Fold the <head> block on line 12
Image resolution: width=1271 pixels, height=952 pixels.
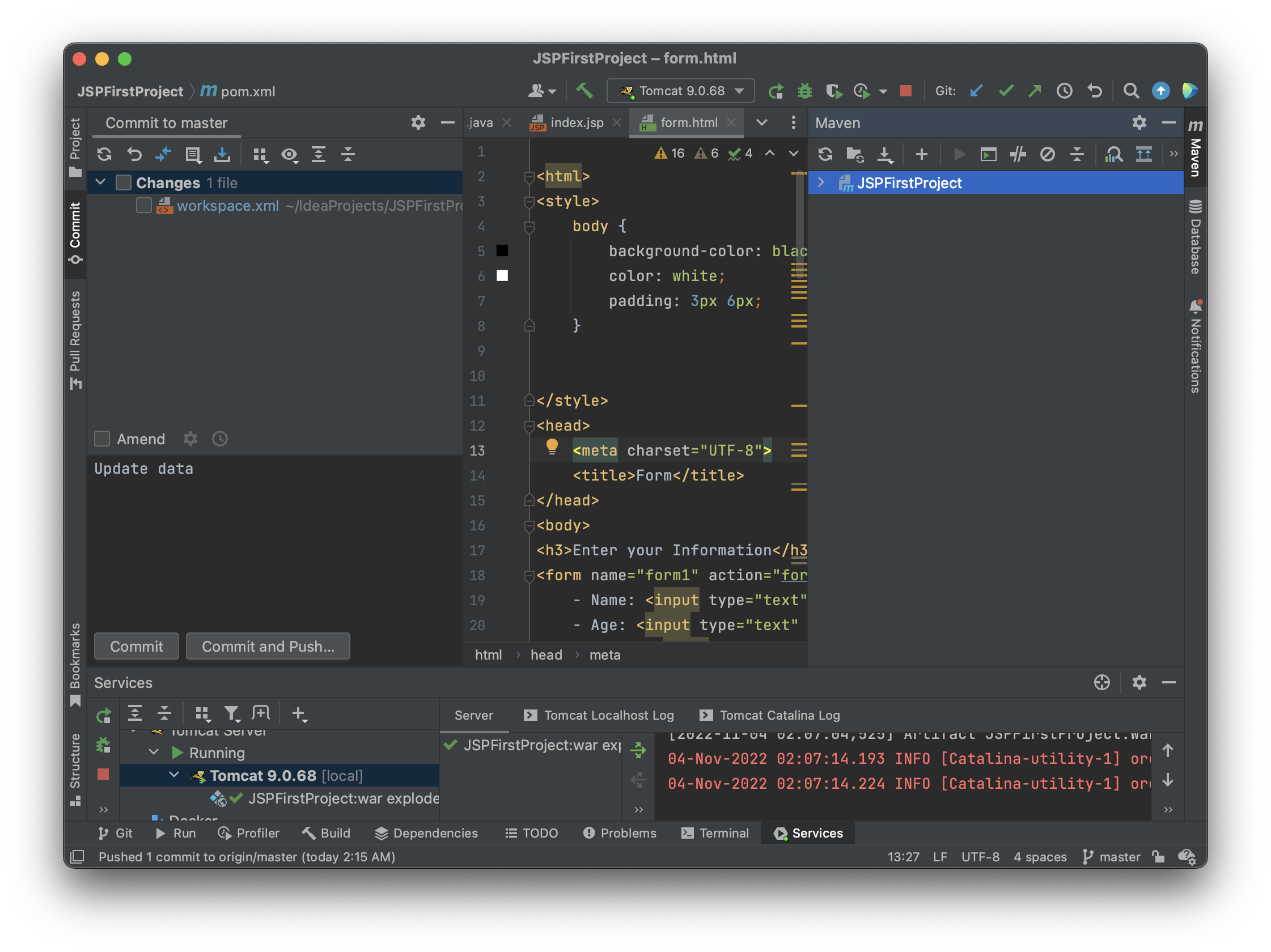[x=529, y=426]
